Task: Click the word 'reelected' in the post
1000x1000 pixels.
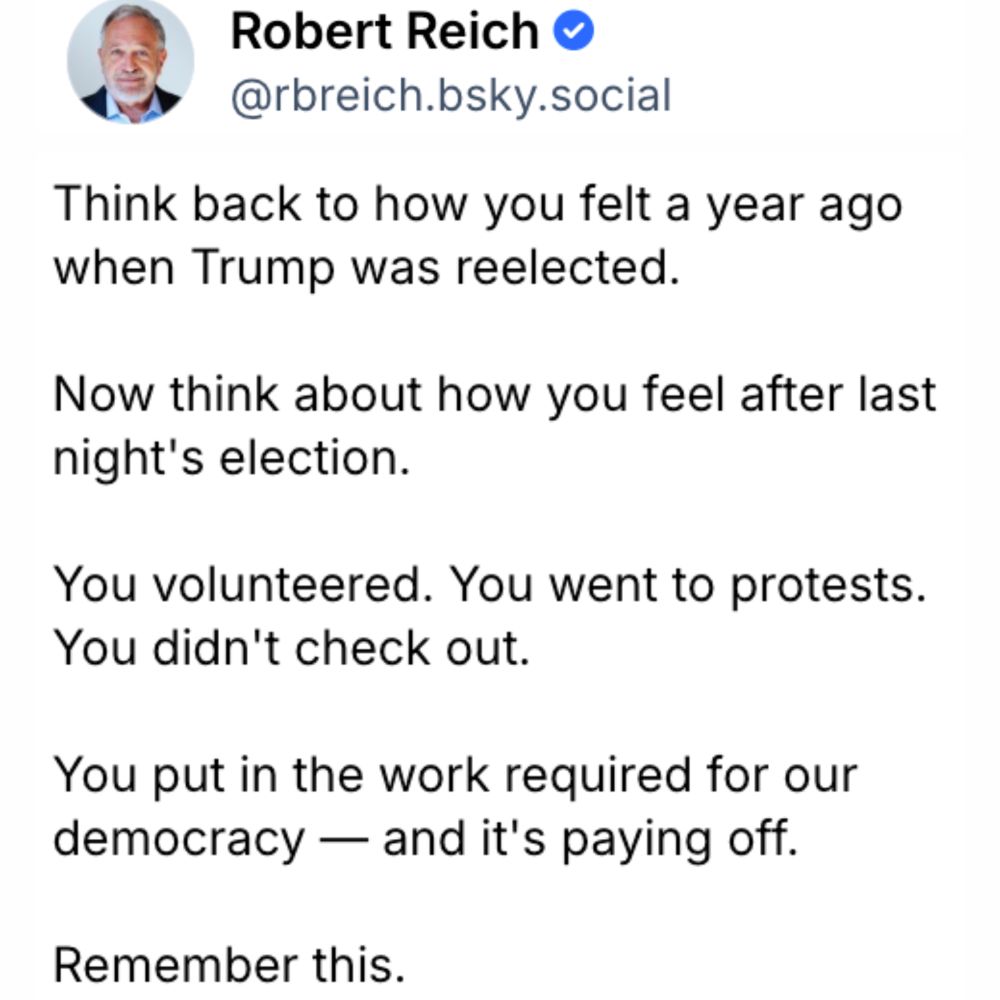Action: [x=565, y=267]
